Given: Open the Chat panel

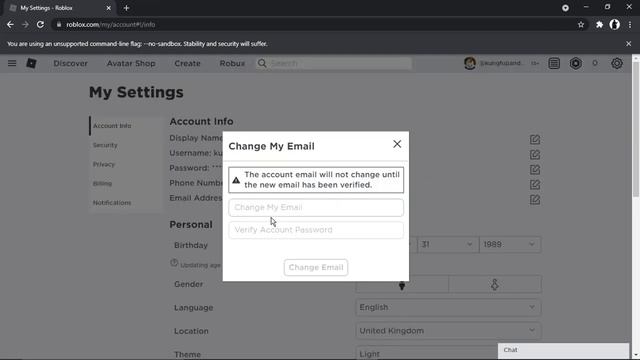Looking at the screenshot, I should [x=563, y=350].
